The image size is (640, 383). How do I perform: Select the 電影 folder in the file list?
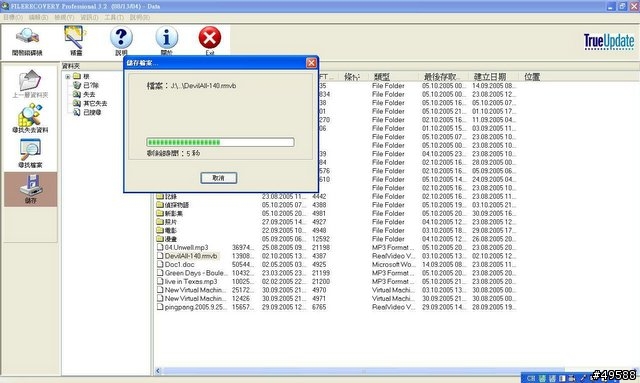pyautogui.click(x=167, y=231)
